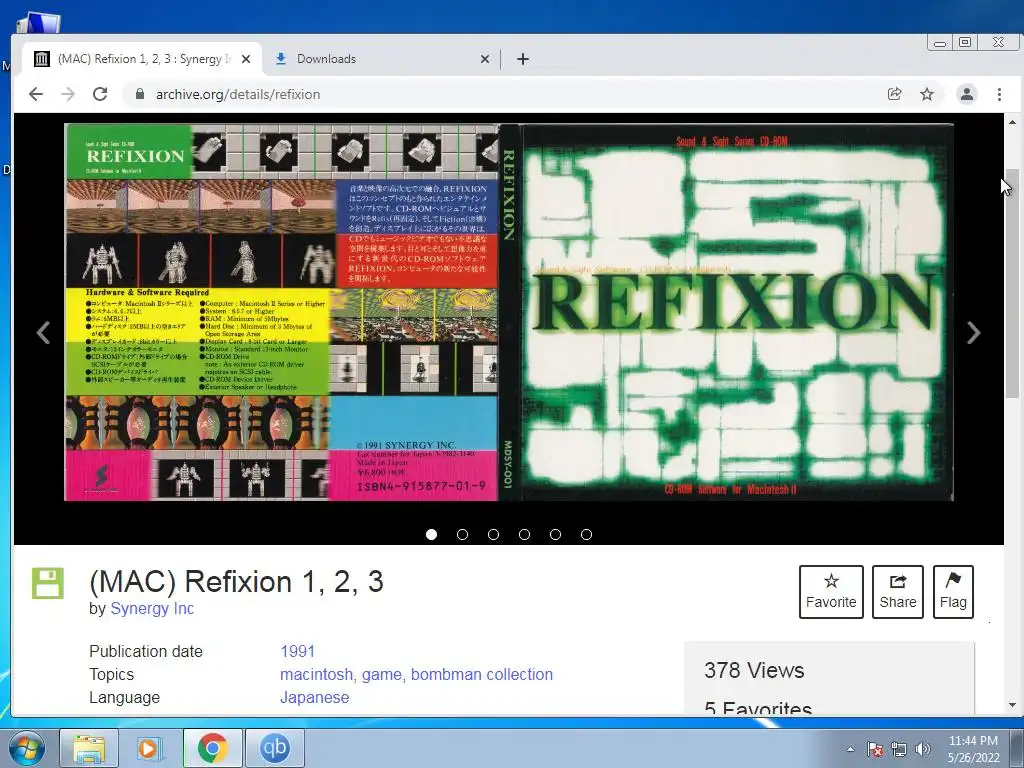Open the Chrome profile menu
Image resolution: width=1024 pixels, height=768 pixels.
(x=967, y=94)
